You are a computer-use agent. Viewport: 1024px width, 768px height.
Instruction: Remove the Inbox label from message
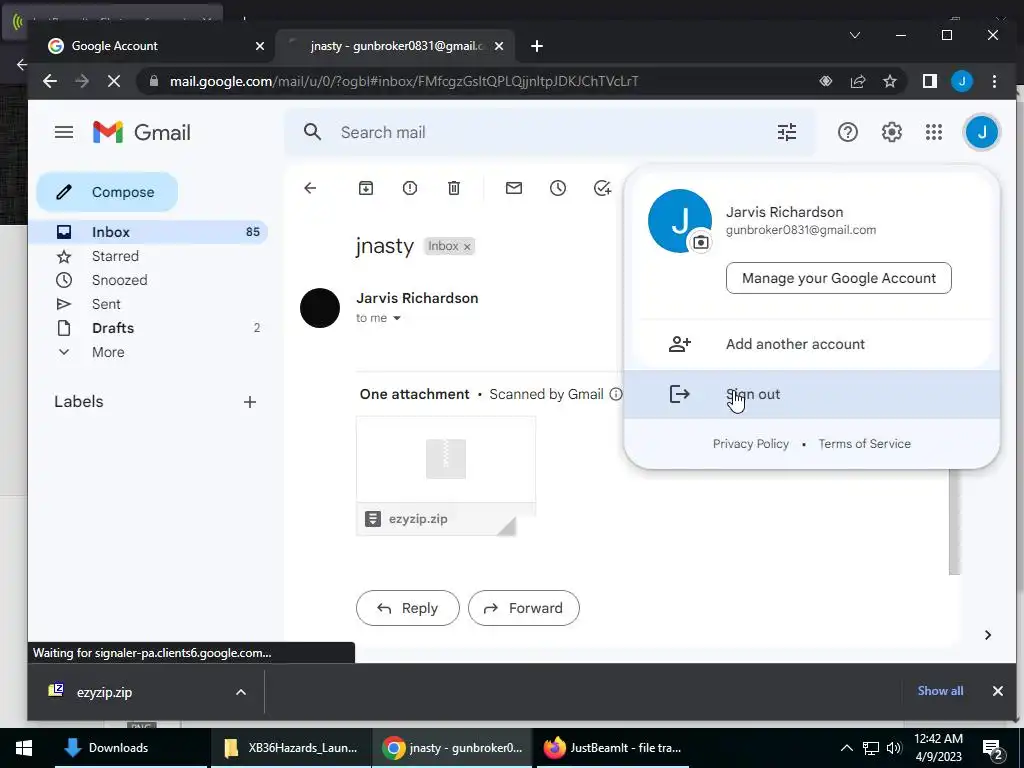click(x=467, y=247)
